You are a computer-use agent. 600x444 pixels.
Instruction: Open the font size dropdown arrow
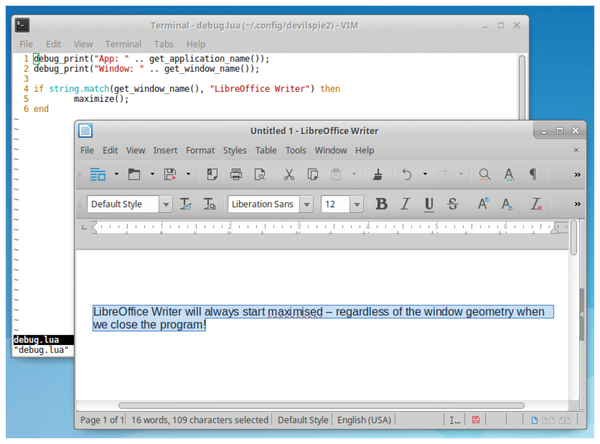pyautogui.click(x=357, y=204)
